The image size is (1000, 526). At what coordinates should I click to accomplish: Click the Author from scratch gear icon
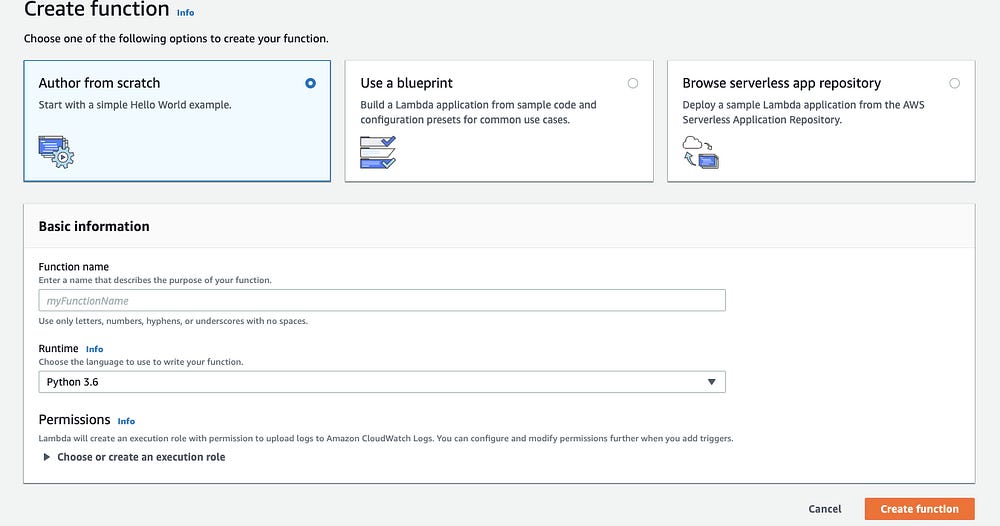(57, 150)
